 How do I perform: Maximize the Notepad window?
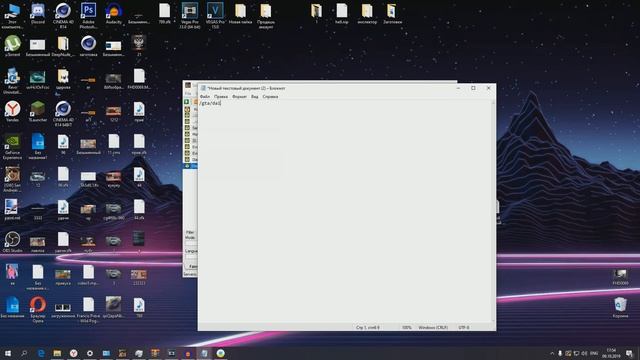point(473,88)
